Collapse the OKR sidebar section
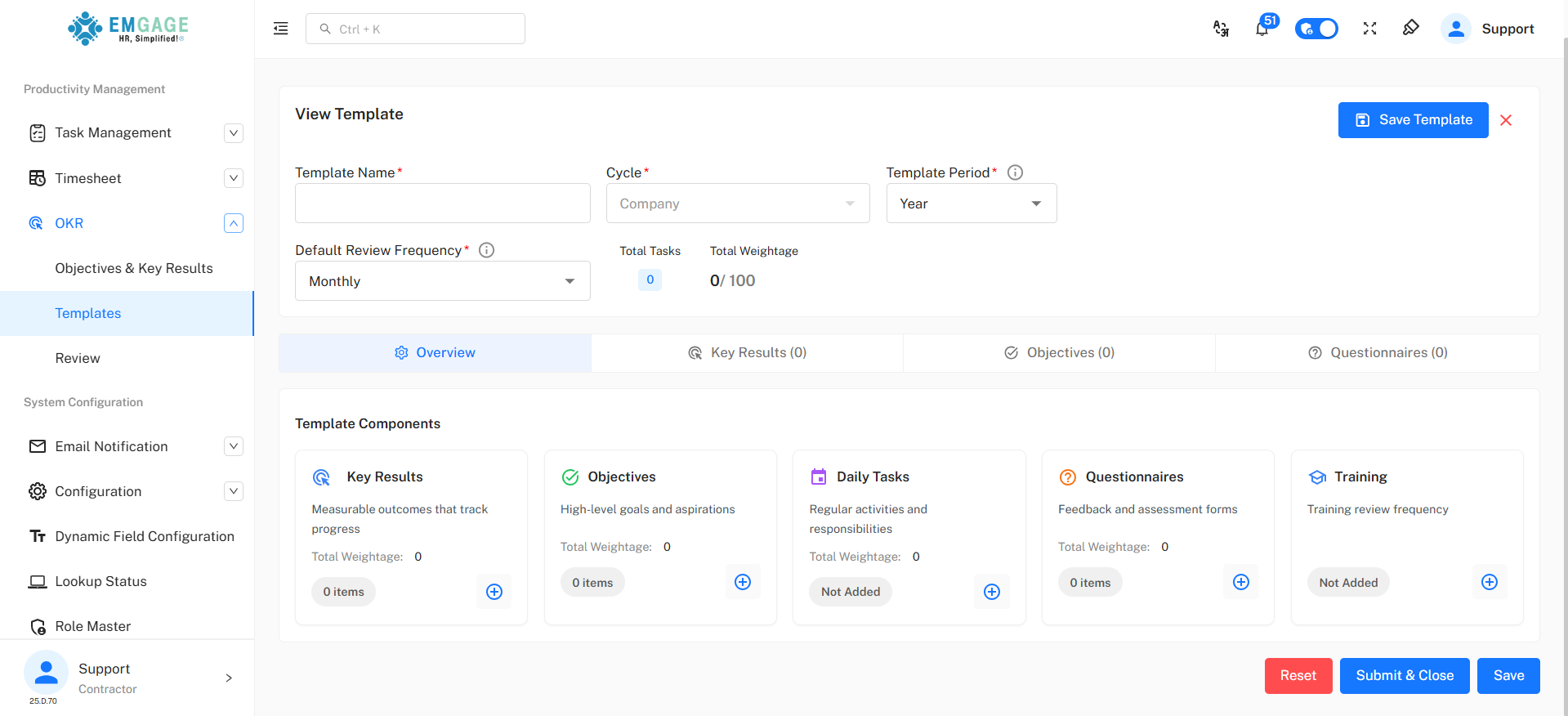Image resolution: width=1568 pixels, height=716 pixels. (234, 223)
